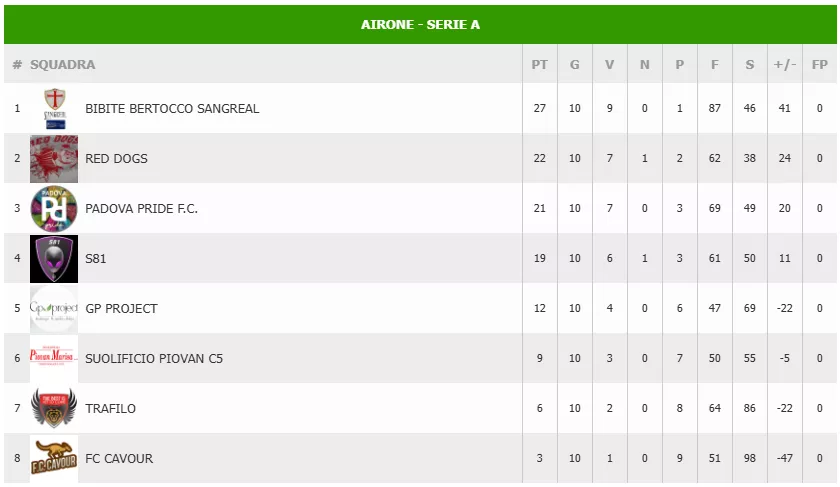This screenshot has width=840, height=487.
Task: Click the AIRONE - SERIE A header
Action: (x=421, y=25)
